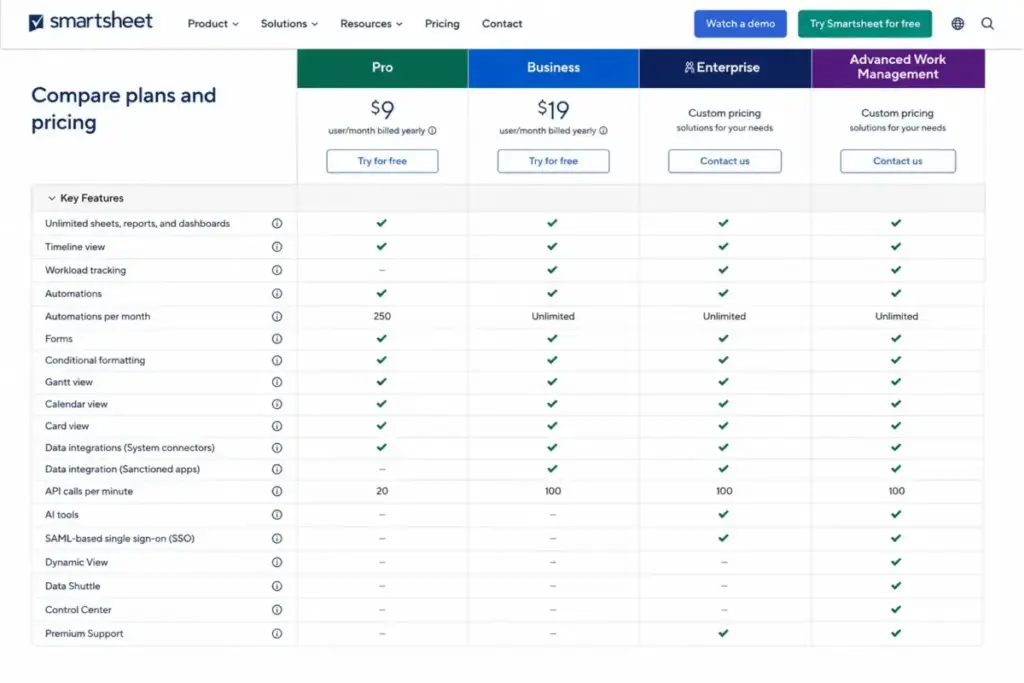Show info icon for Data Shuttle
Screen dimensions: 1024x683
coord(277,586)
